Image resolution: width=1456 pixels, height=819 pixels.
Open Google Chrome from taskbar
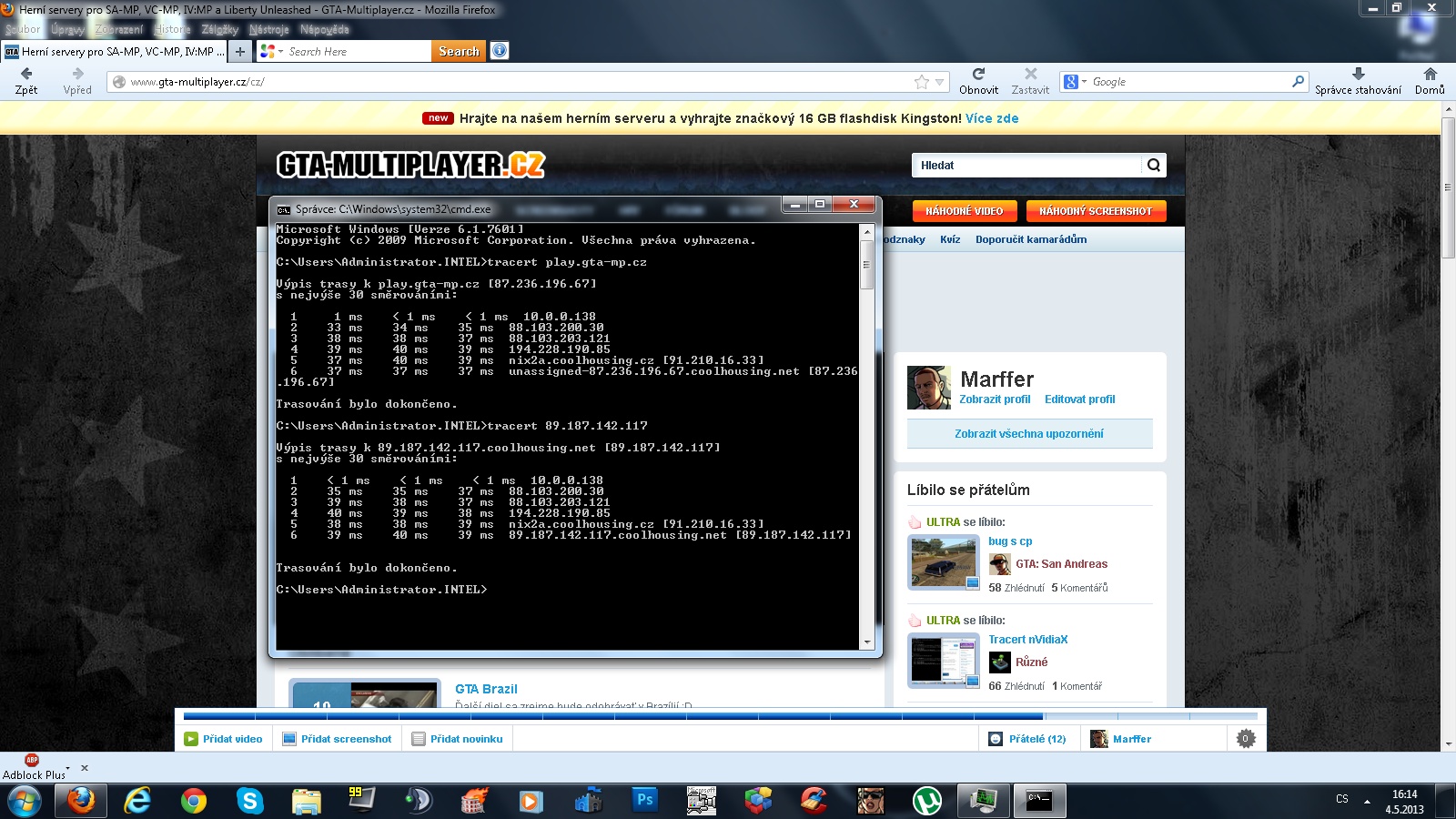coord(193,801)
